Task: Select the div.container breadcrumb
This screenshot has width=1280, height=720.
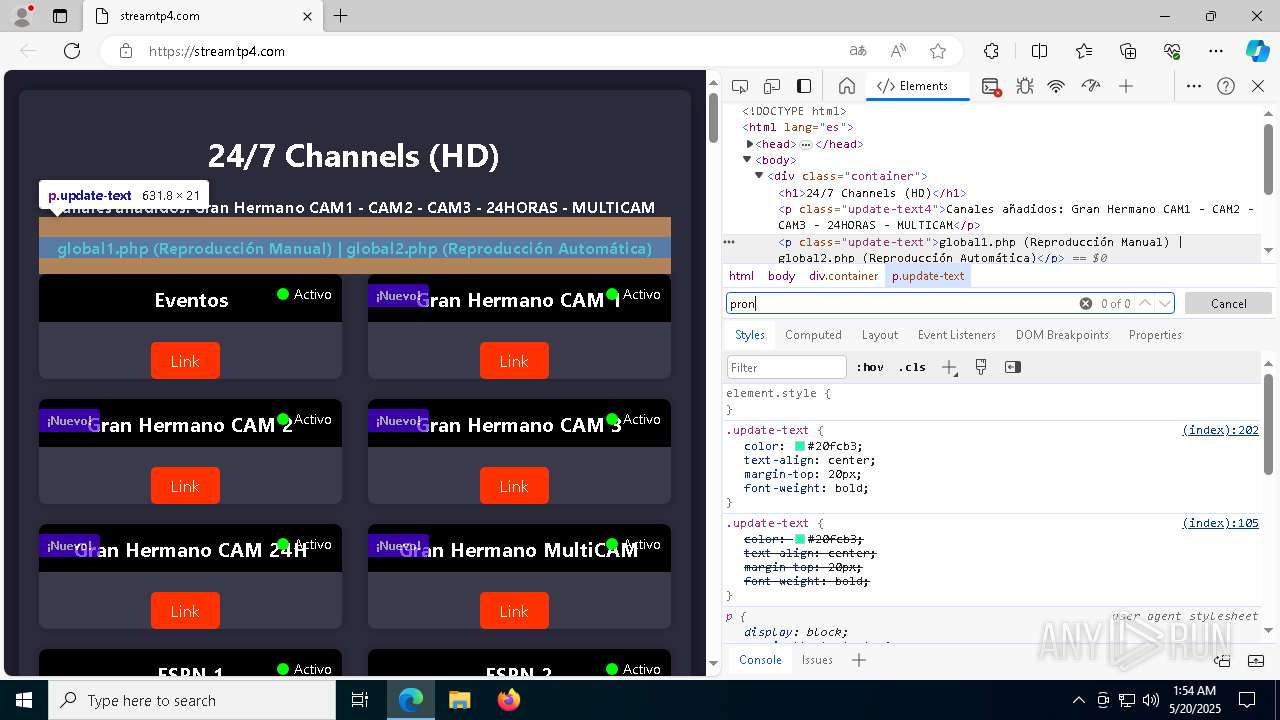Action: point(844,276)
